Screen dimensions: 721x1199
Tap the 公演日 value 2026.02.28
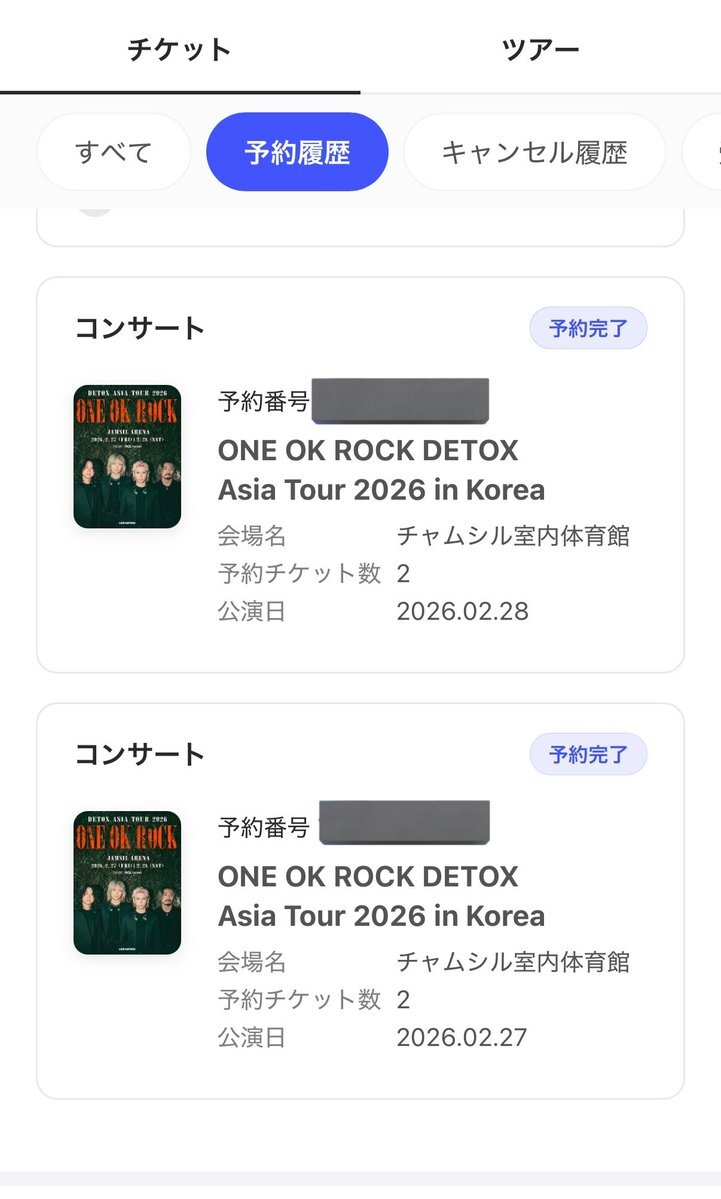(x=462, y=611)
